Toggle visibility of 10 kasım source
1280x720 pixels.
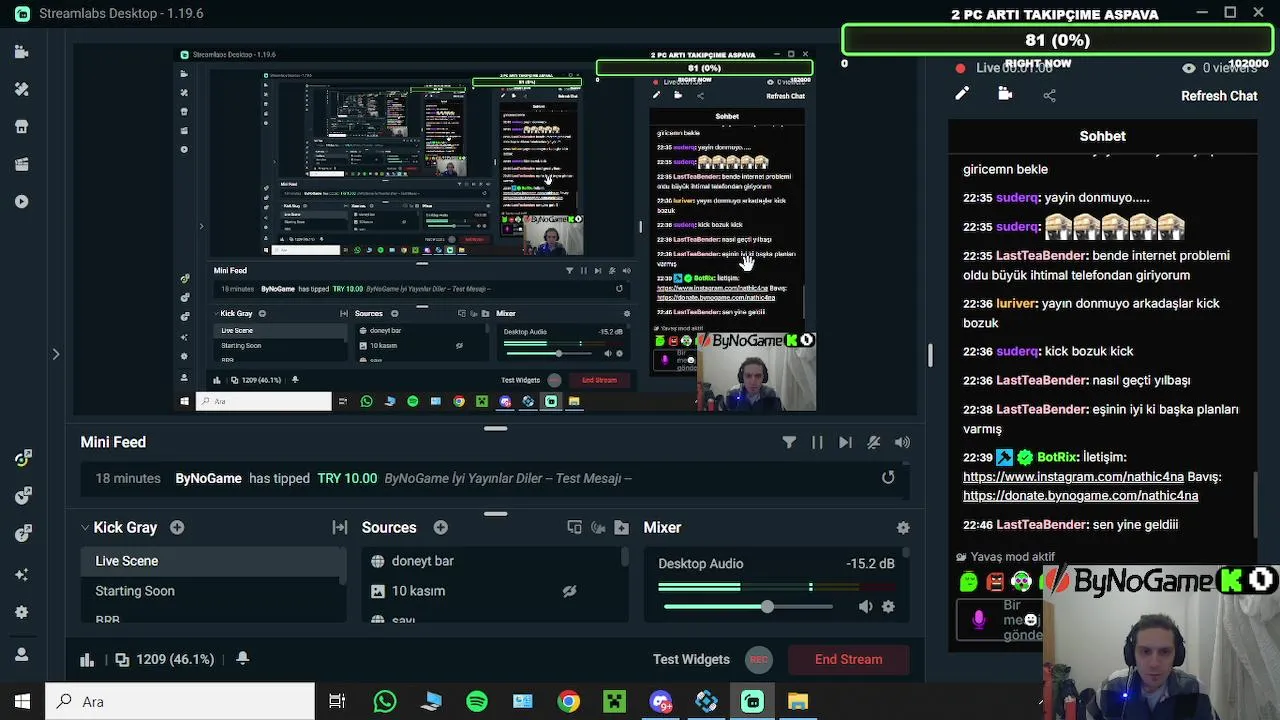tap(569, 591)
